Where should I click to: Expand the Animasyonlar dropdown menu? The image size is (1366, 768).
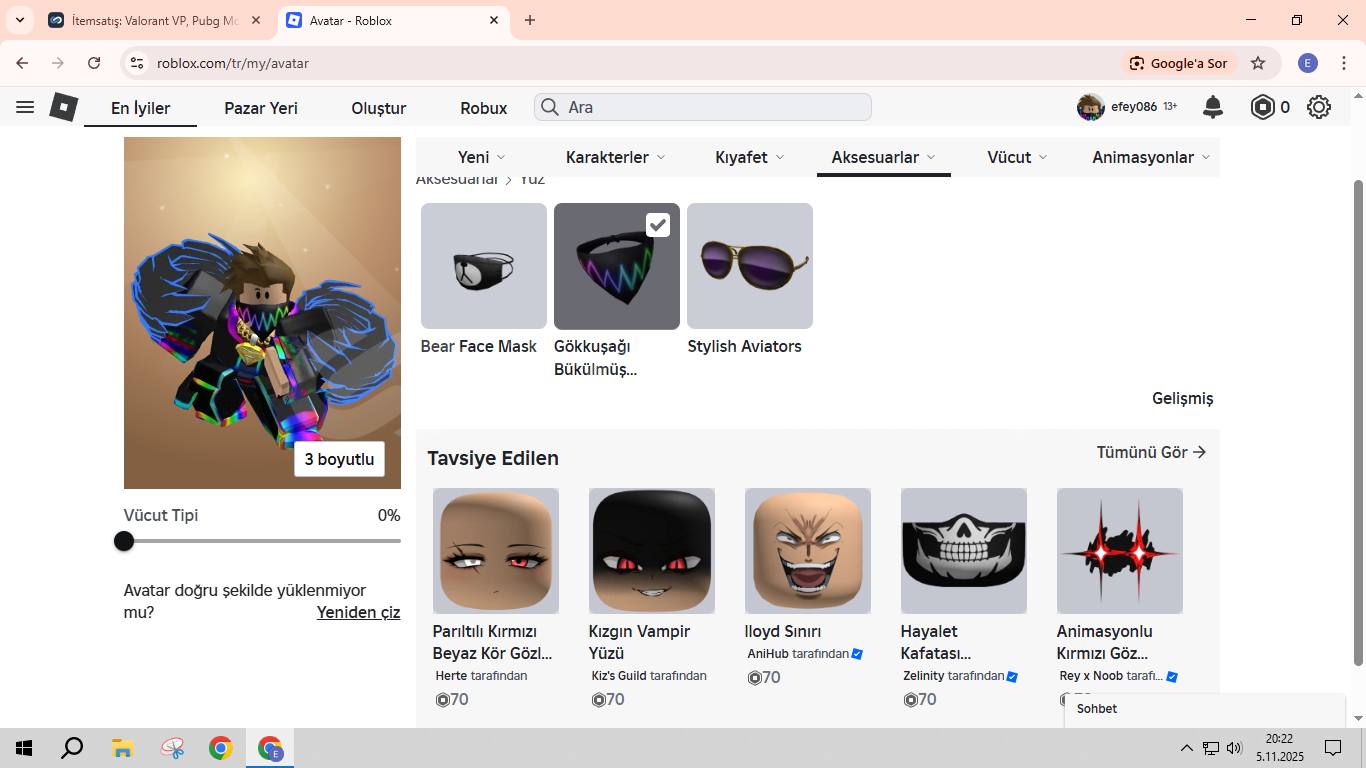point(1151,157)
